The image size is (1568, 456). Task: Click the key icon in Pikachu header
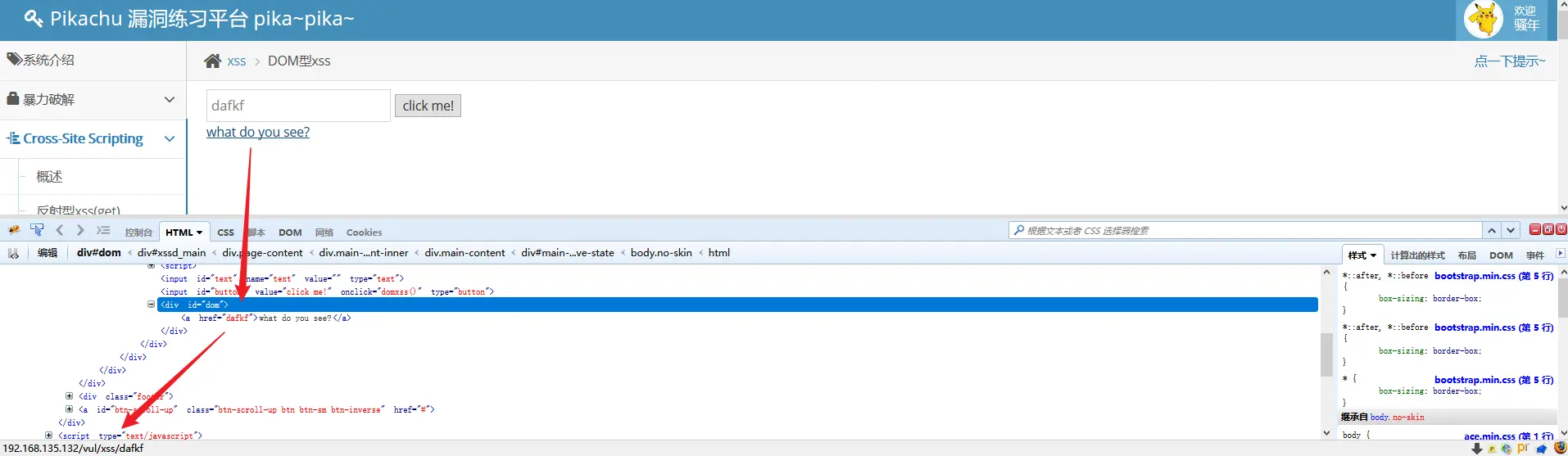(x=33, y=18)
